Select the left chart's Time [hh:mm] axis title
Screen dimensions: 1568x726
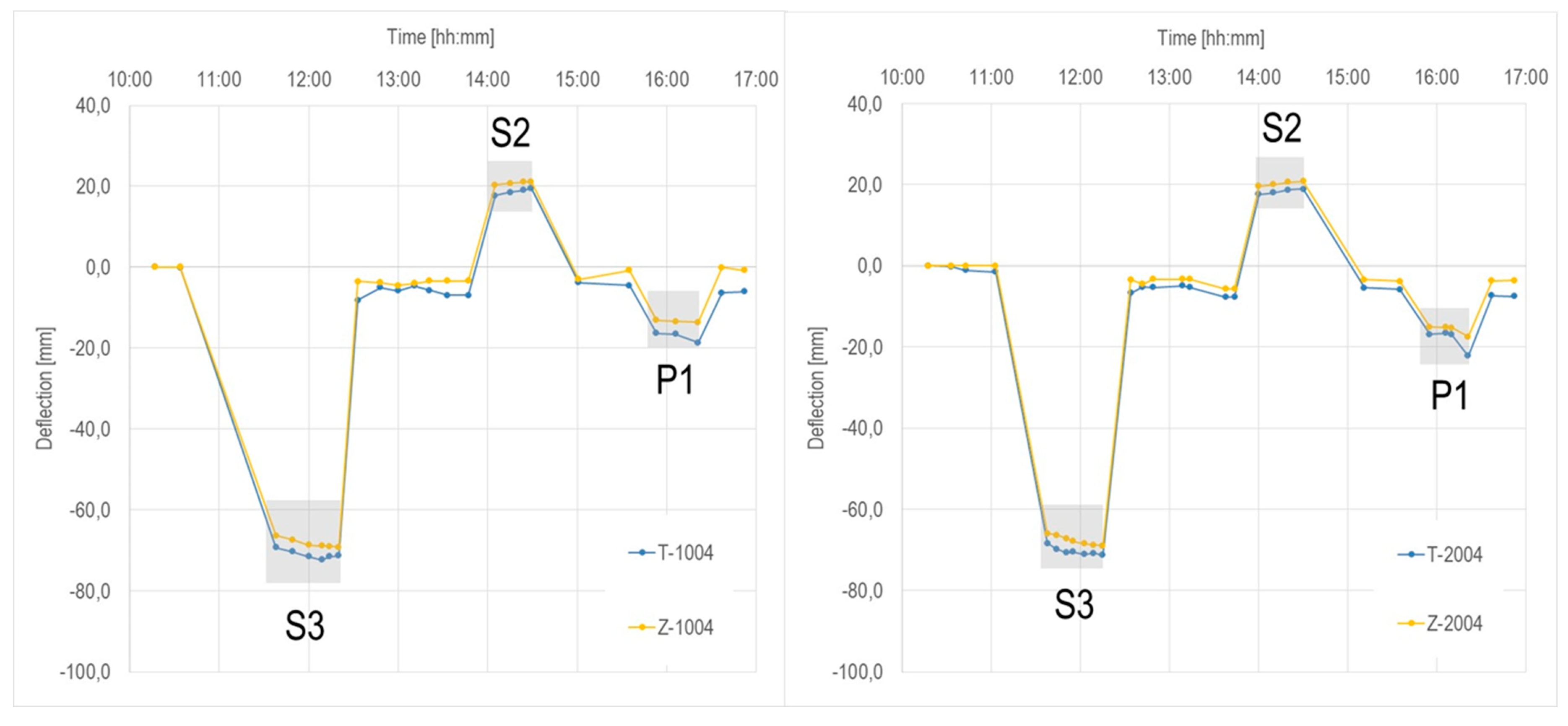tap(440, 37)
